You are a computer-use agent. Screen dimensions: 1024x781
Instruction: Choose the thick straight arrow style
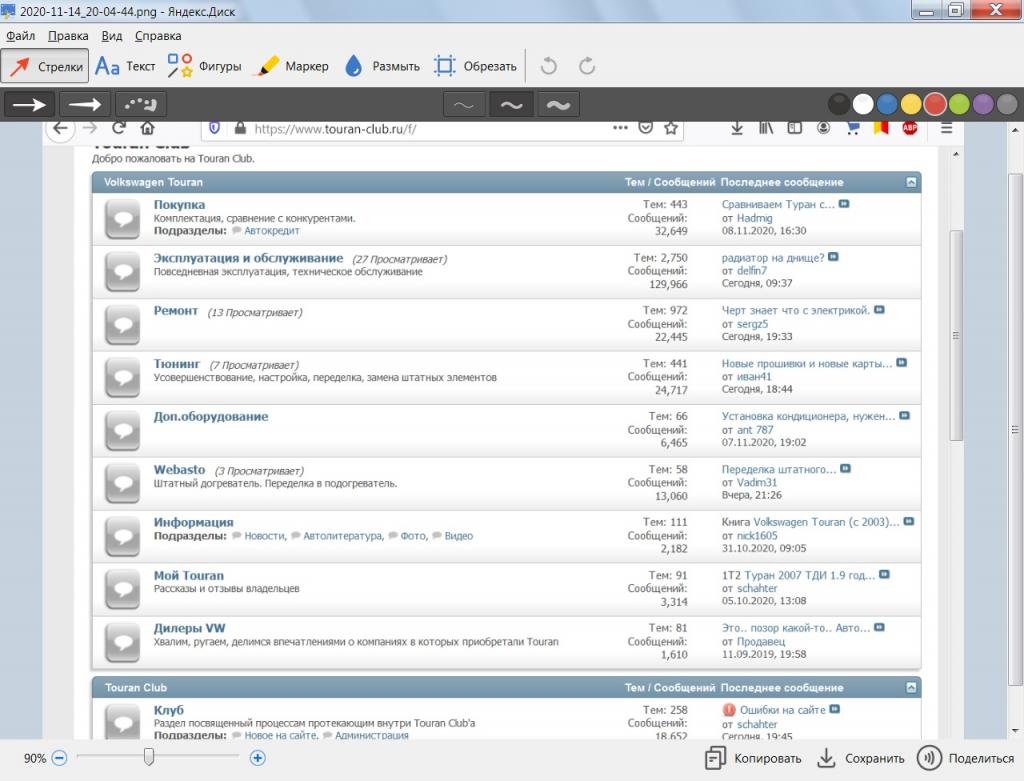coord(29,104)
